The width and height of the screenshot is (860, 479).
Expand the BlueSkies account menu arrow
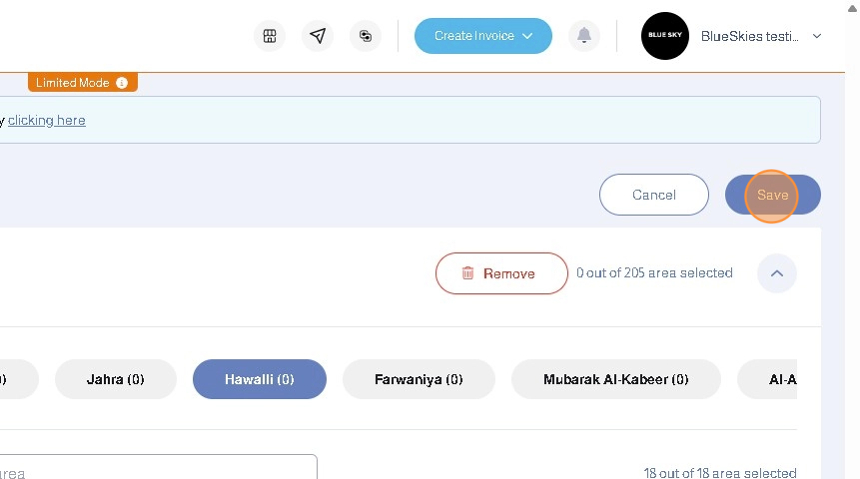click(817, 36)
